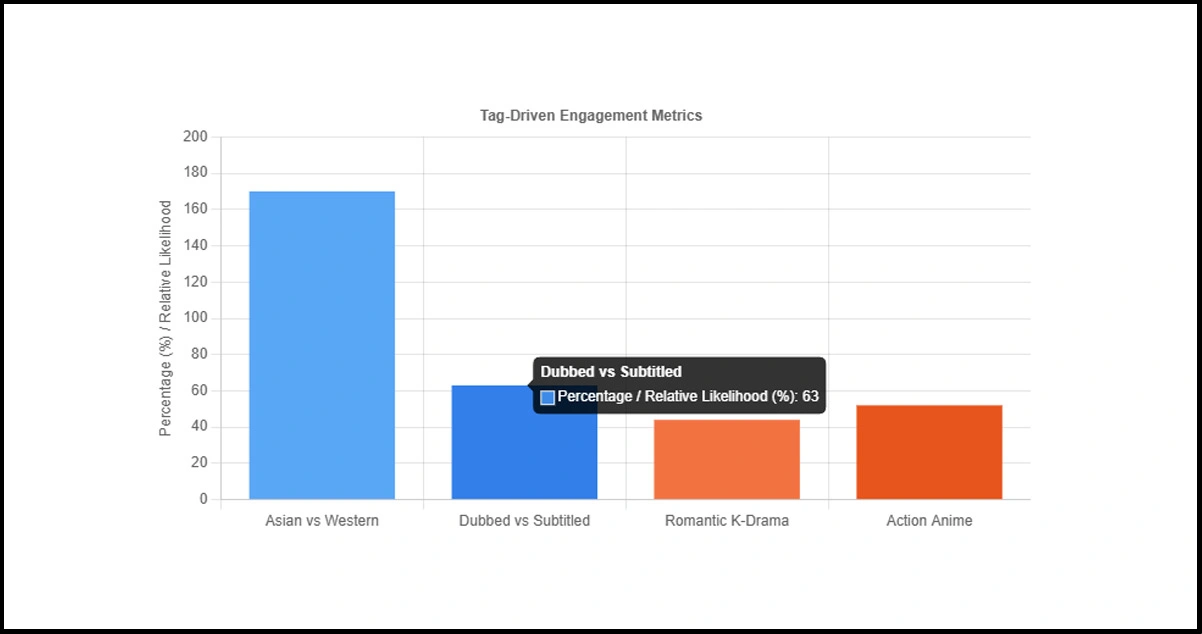The image size is (1202, 634).
Task: Click the vertical Percentage / Relative Likelihood axis title
Action: coord(166,318)
